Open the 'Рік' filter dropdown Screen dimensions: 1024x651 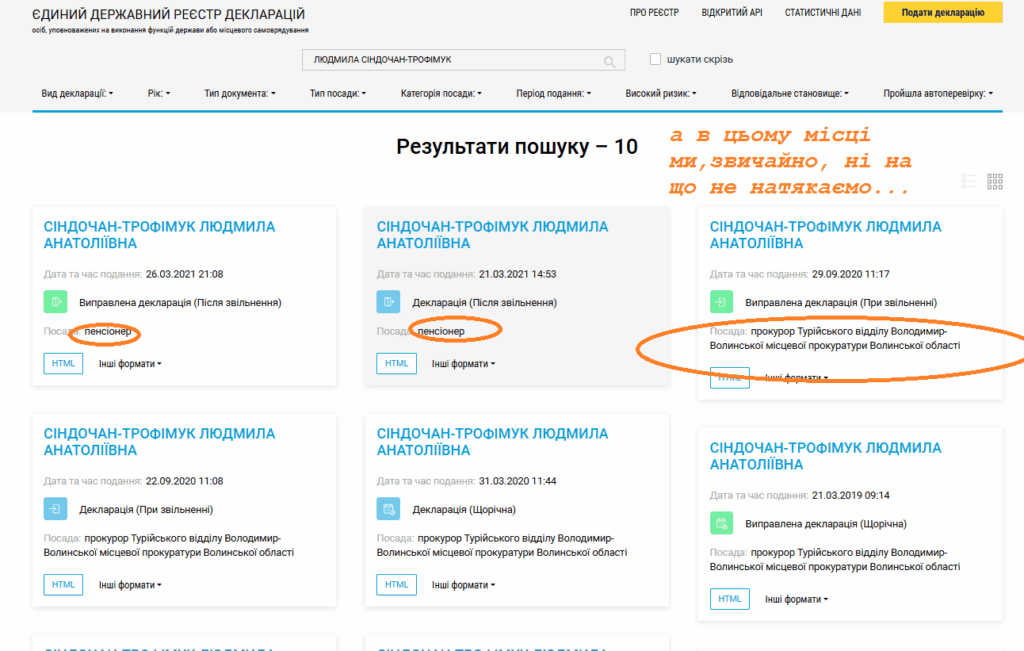159,93
